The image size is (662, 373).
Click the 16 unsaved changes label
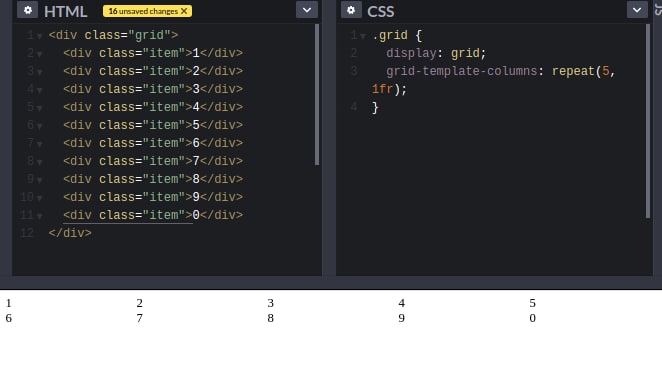click(143, 11)
